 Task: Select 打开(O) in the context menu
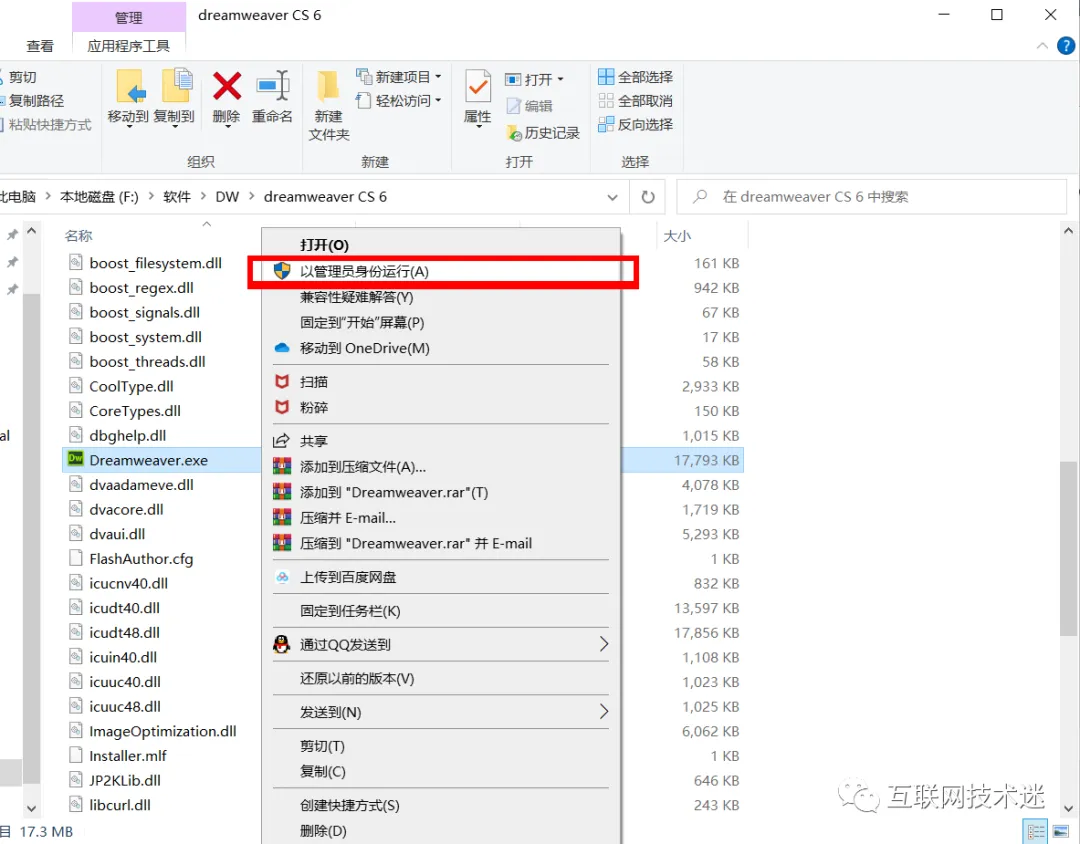[441, 245]
